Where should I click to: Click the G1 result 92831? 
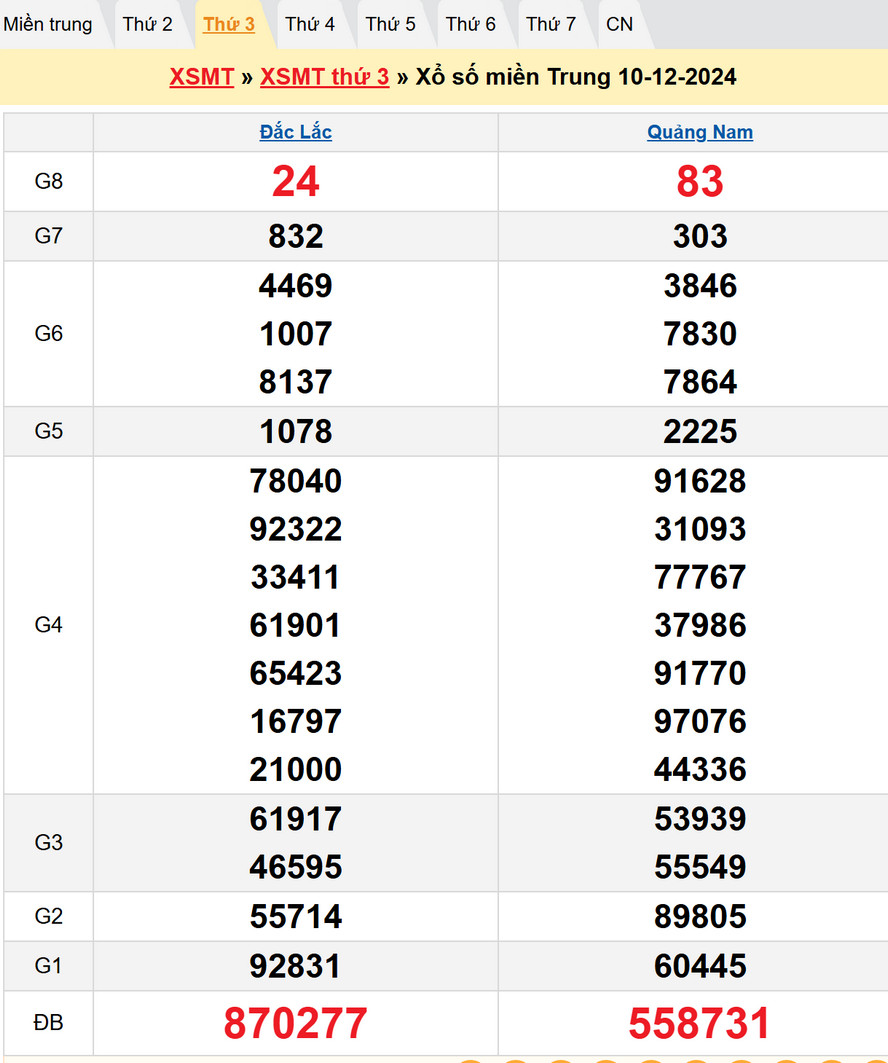[x=295, y=966]
